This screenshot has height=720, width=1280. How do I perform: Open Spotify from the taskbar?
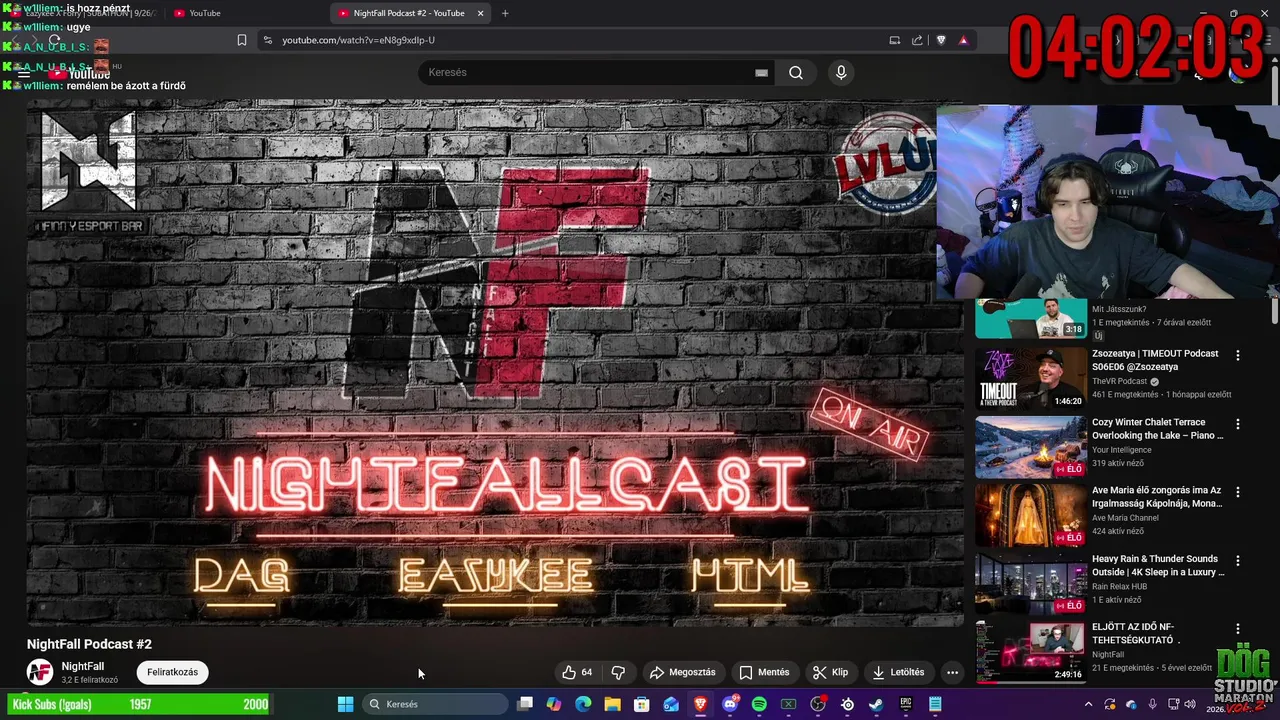pyautogui.click(x=759, y=704)
